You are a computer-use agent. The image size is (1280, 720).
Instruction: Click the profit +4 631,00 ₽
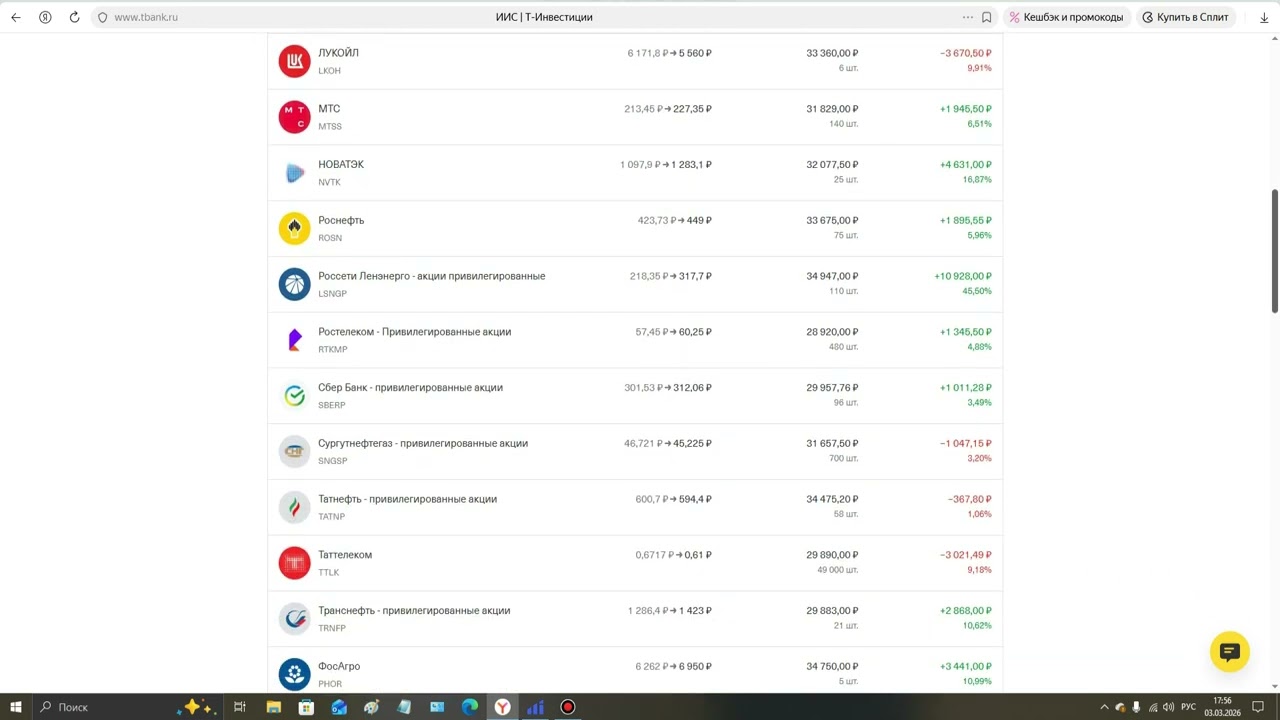966,164
